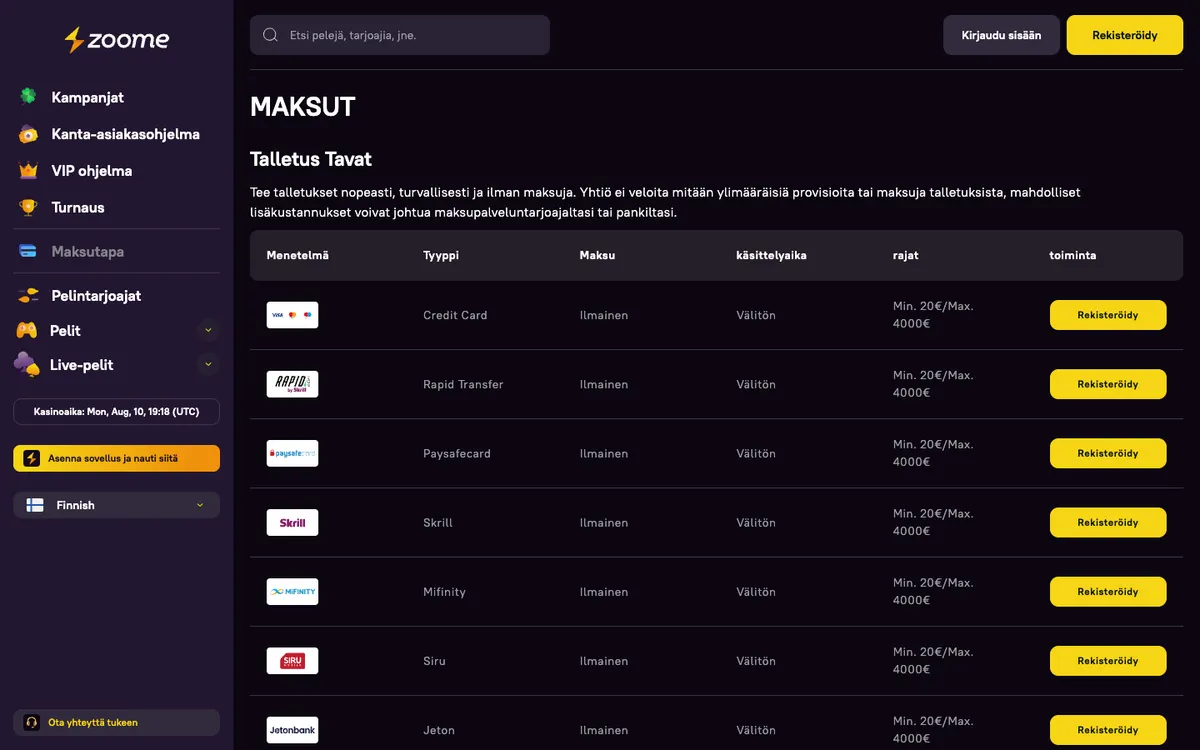The width and height of the screenshot is (1200, 750).
Task: Click the Siru Mobile logo
Action: tap(292, 660)
